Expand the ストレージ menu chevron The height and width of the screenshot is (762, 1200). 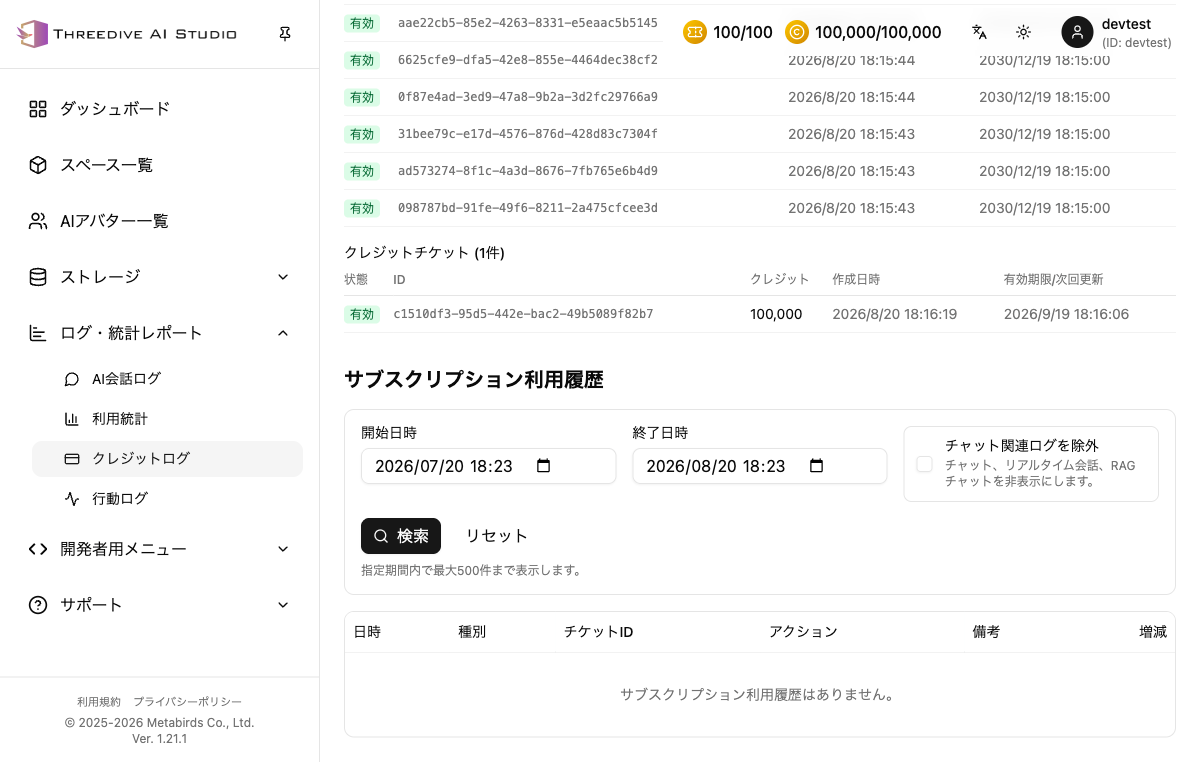coord(283,277)
